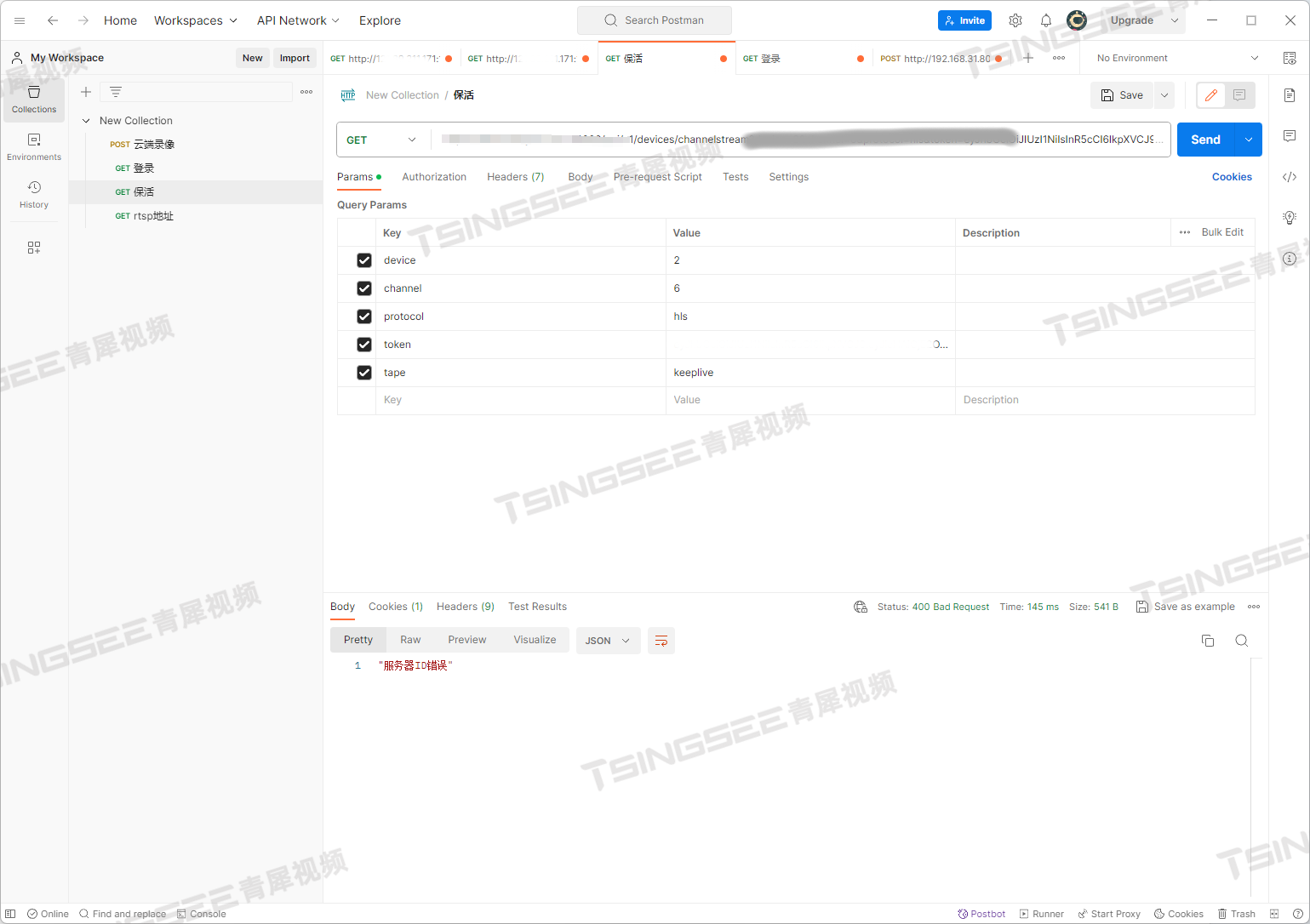Screen dimensions: 1310x924
Task: View the Raw response tab
Action: point(410,640)
